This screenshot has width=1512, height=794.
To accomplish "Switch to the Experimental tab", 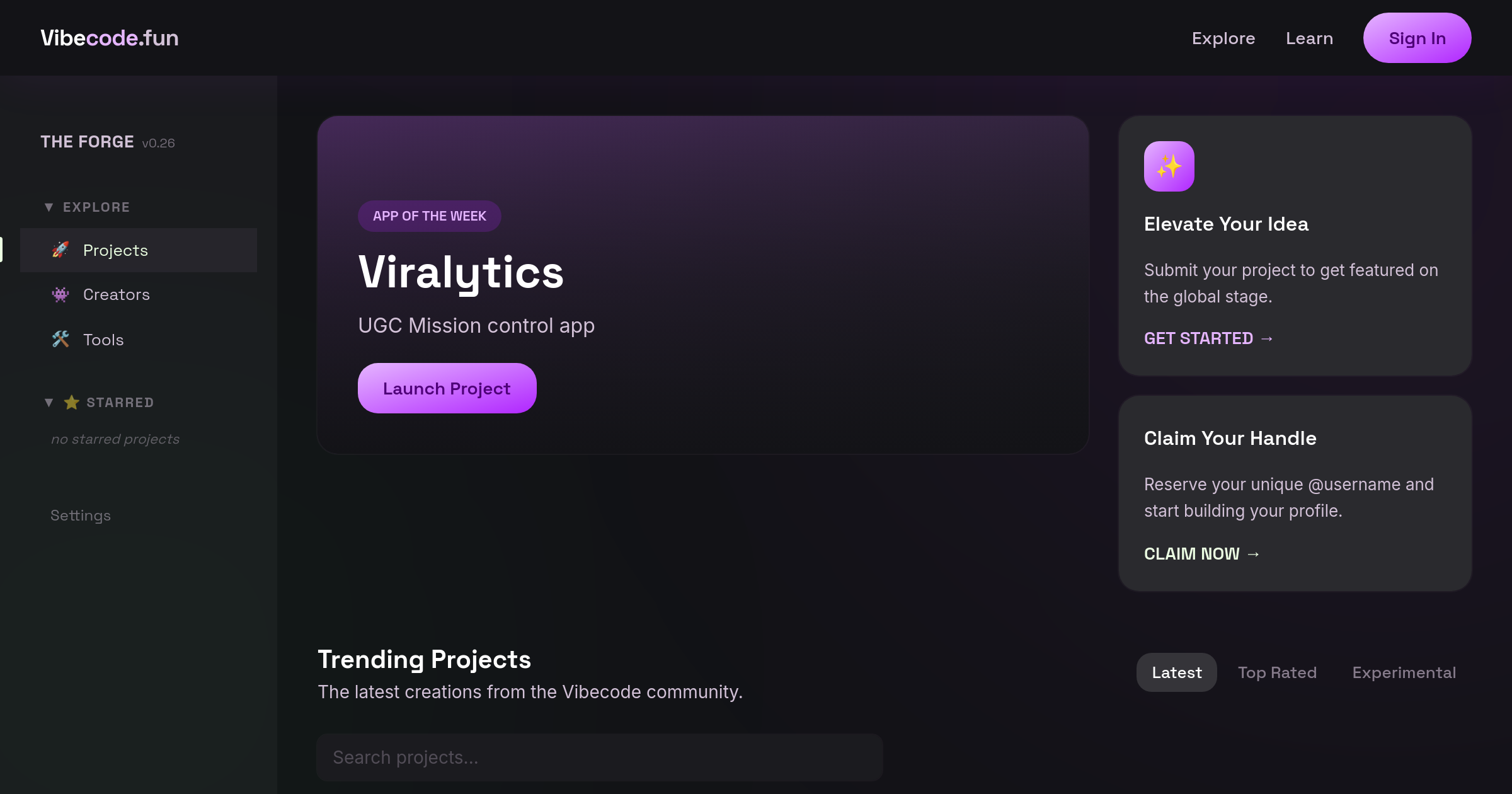I will (1404, 672).
